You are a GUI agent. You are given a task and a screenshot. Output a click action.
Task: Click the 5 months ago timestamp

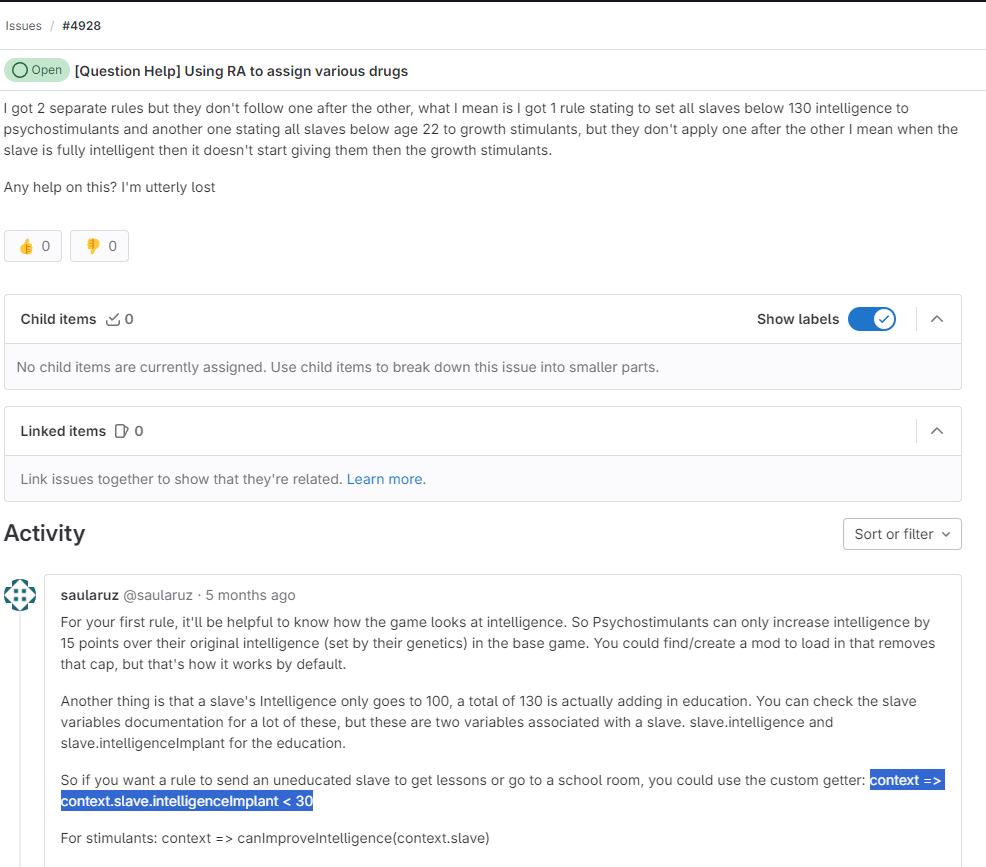click(250, 595)
